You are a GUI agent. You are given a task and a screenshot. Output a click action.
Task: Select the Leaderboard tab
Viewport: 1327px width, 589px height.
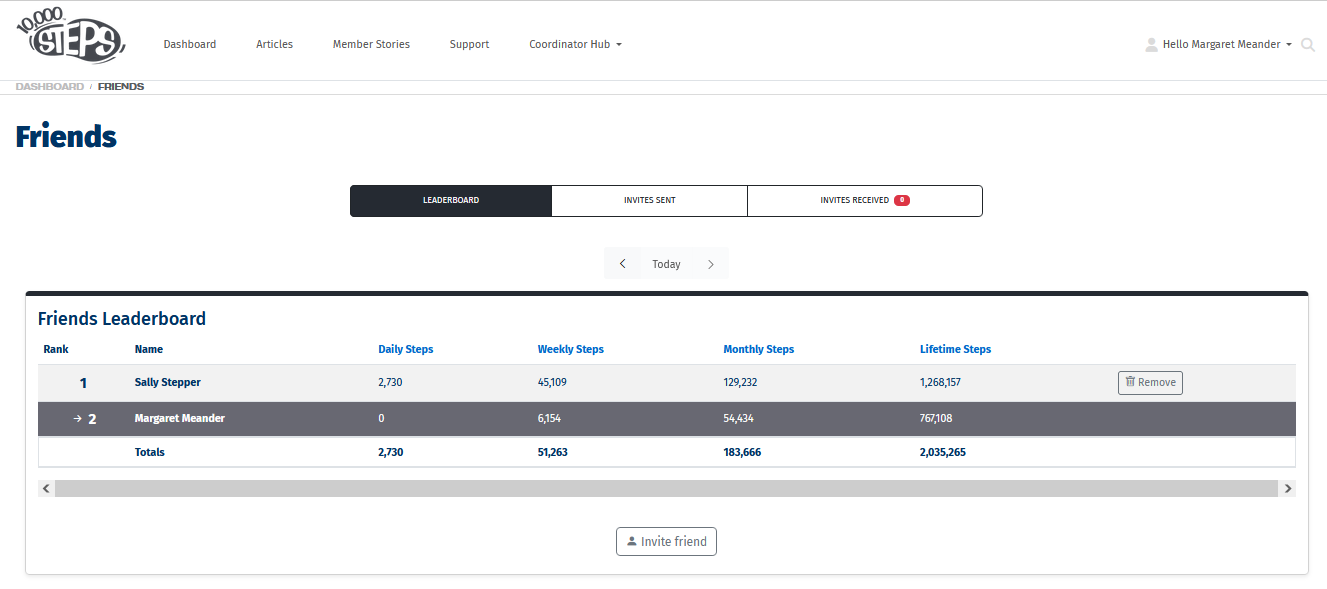click(x=450, y=201)
